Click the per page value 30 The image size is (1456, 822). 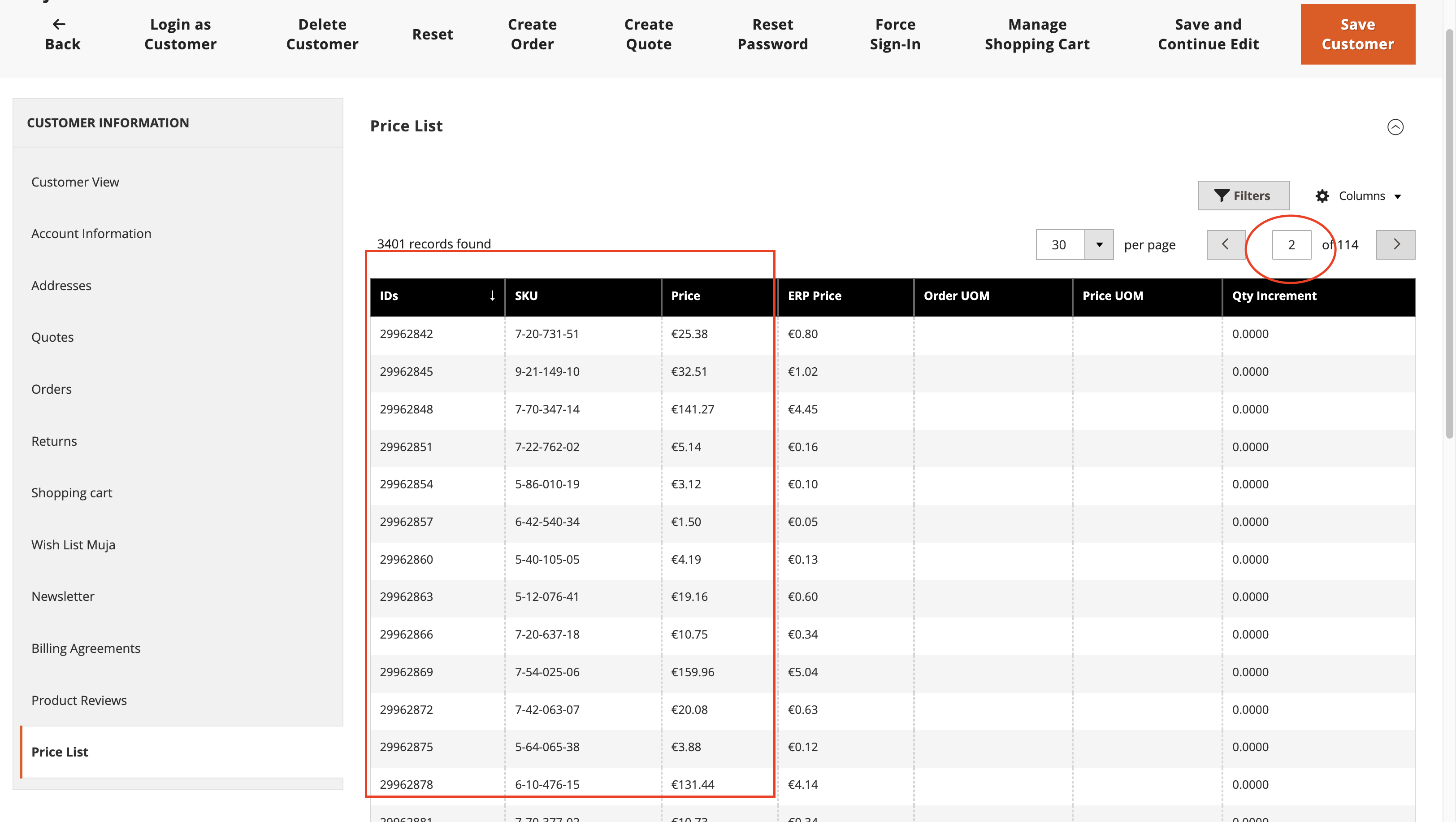click(x=1060, y=244)
